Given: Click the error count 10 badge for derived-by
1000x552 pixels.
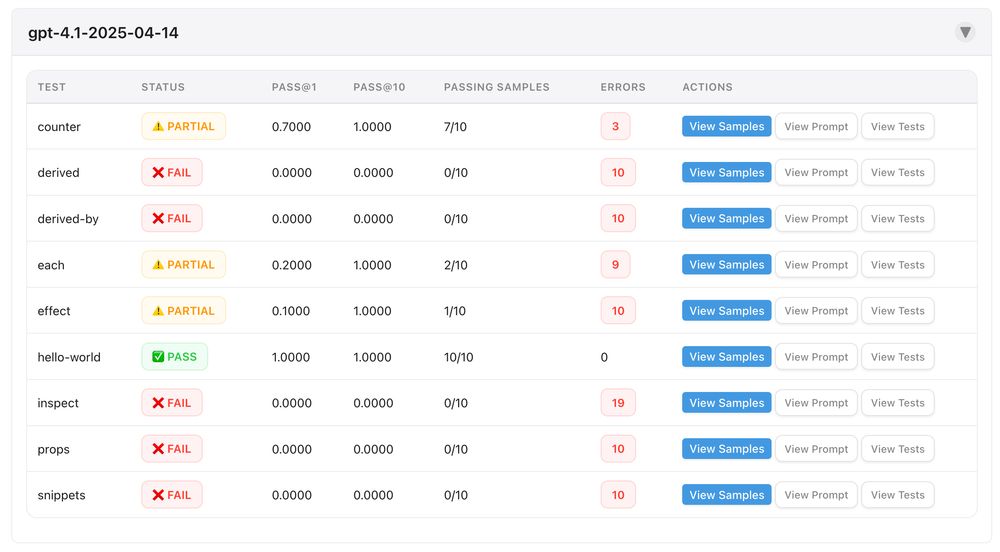Looking at the screenshot, I should pos(618,218).
